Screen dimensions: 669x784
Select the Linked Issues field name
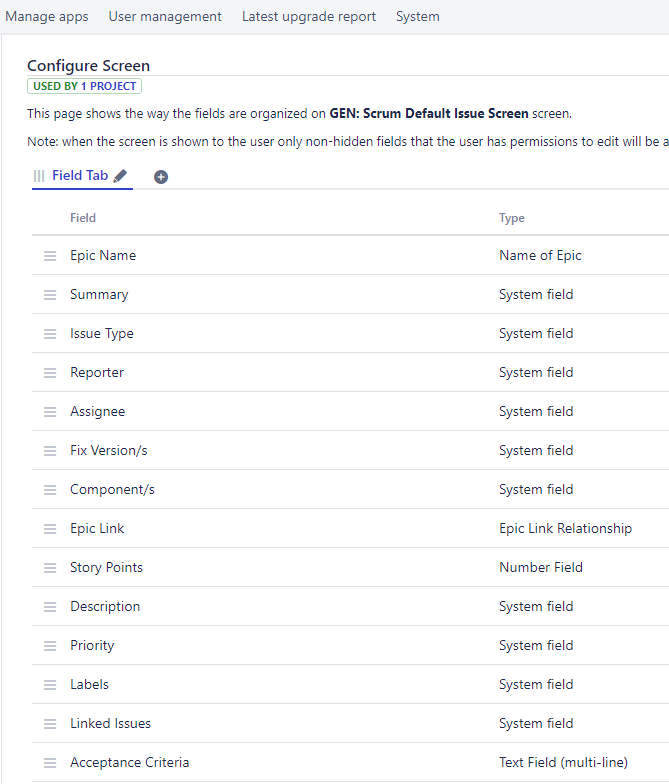(x=110, y=724)
